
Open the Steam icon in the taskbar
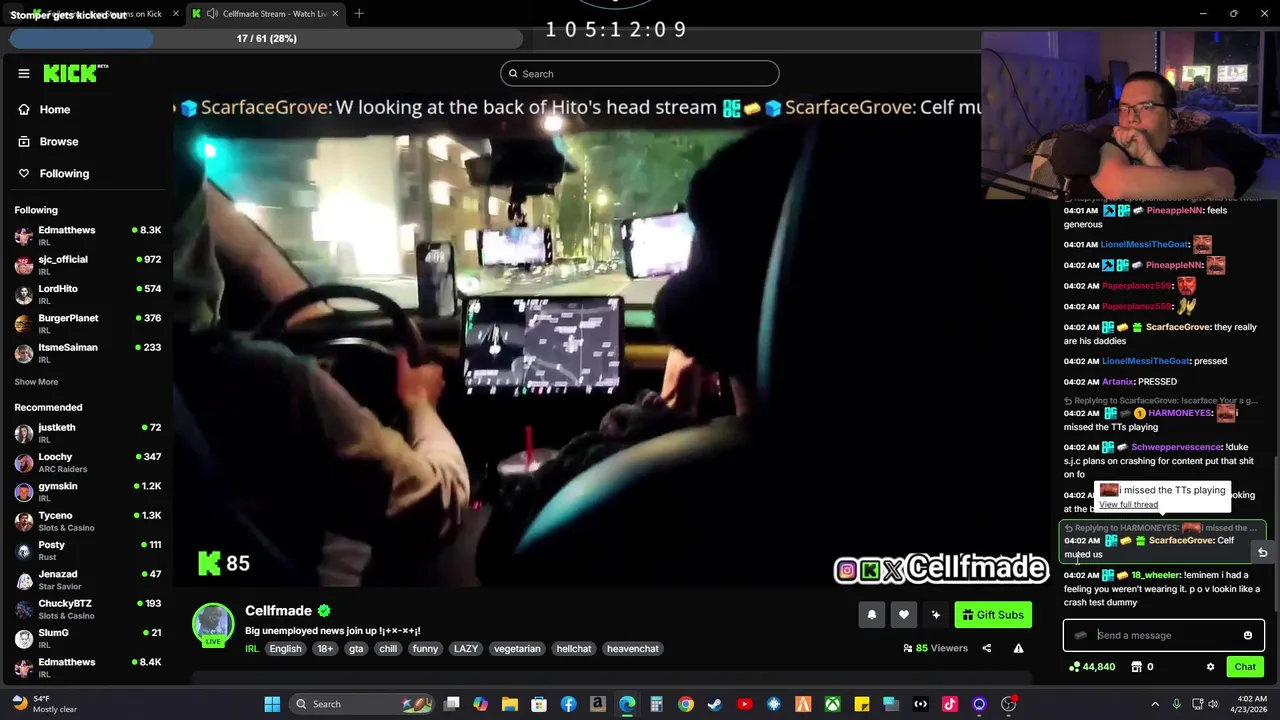pos(714,704)
